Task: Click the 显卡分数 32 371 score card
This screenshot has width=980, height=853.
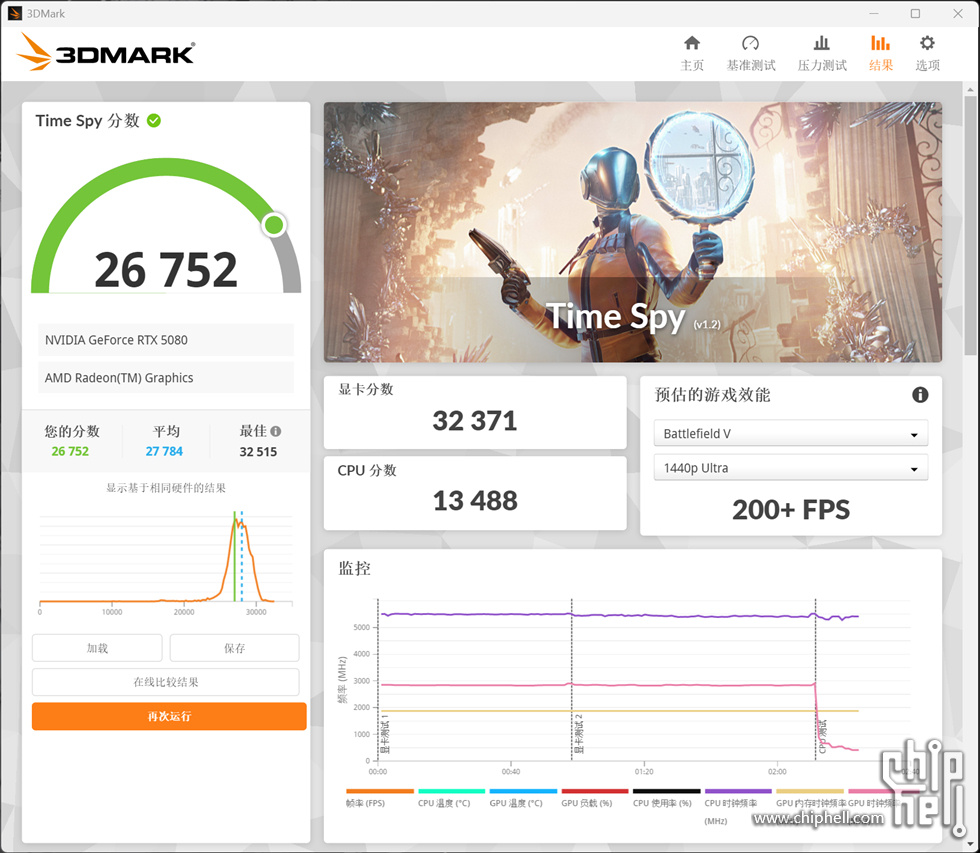Action: click(x=475, y=412)
